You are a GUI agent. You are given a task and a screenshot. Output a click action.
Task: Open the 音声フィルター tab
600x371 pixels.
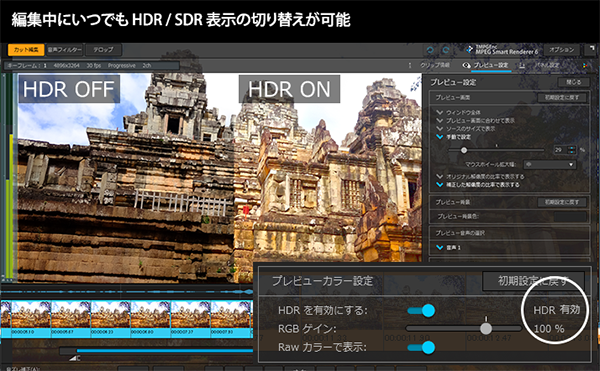(65, 50)
